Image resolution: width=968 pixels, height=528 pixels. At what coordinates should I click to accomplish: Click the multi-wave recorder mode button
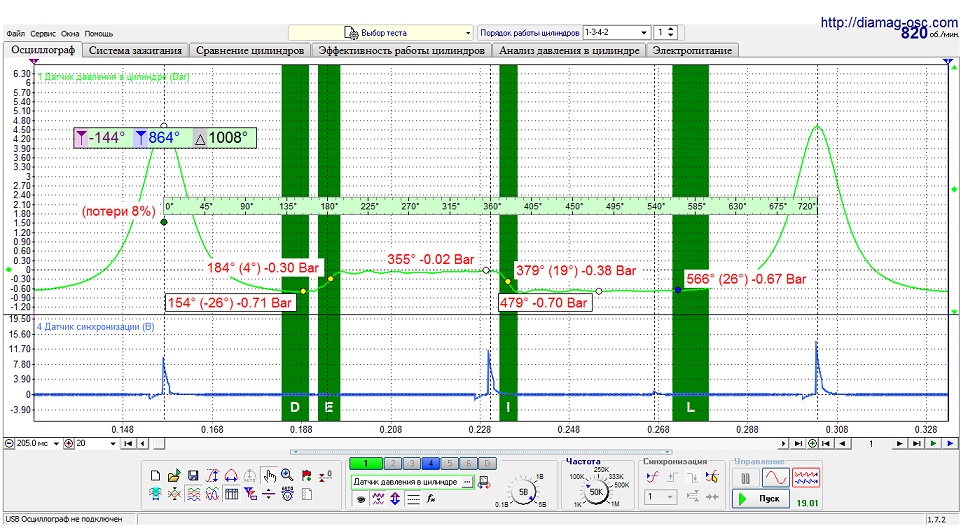[806, 477]
